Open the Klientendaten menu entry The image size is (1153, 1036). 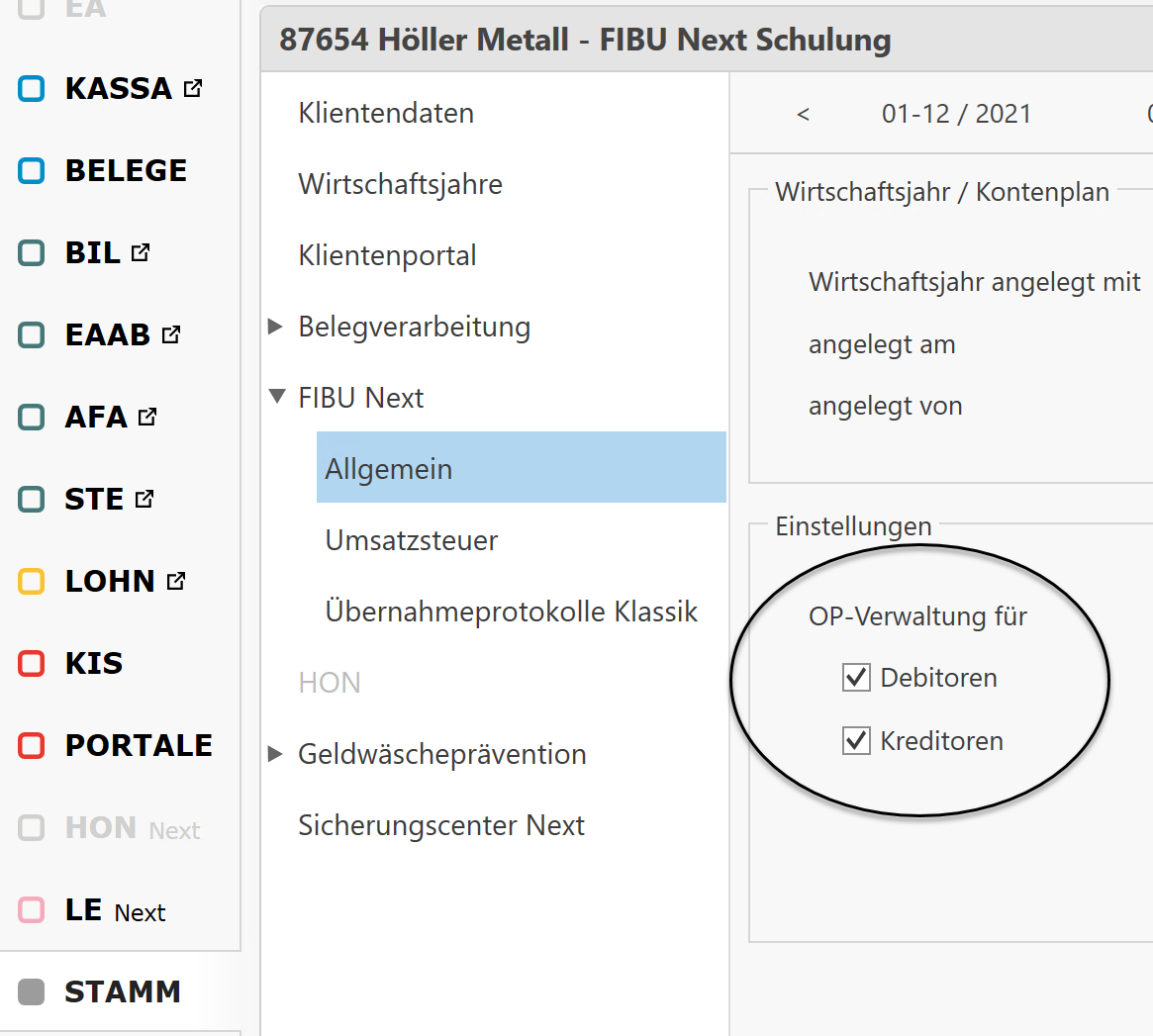point(386,113)
